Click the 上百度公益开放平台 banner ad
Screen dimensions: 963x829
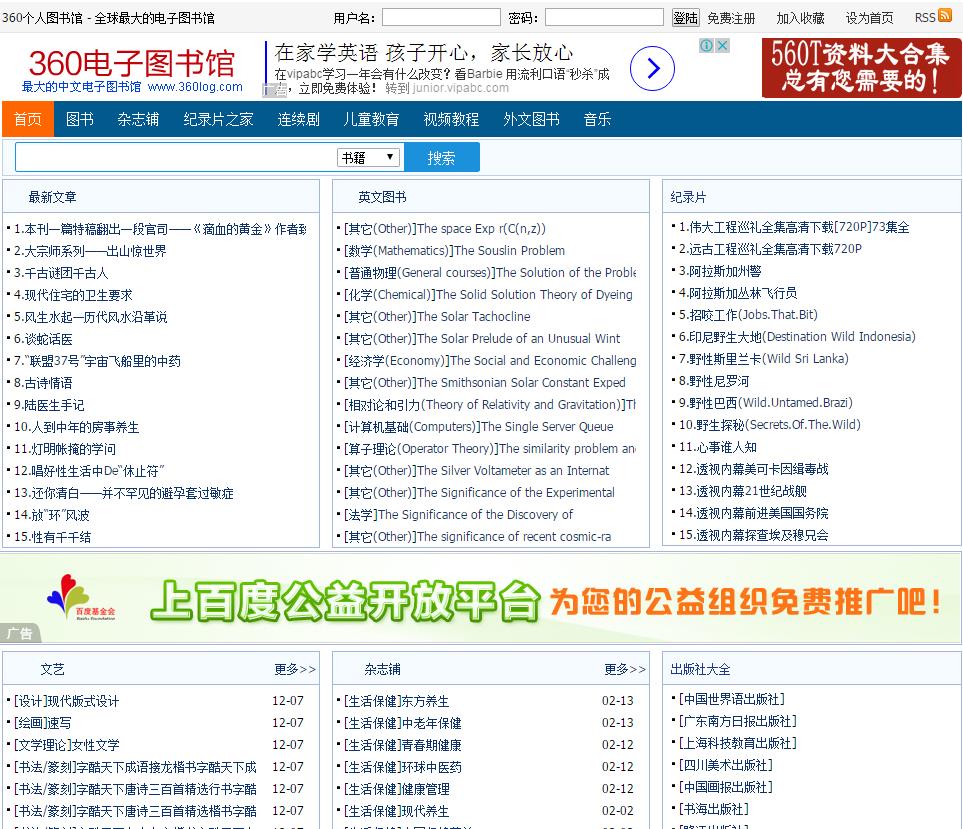pyautogui.click(x=481, y=599)
